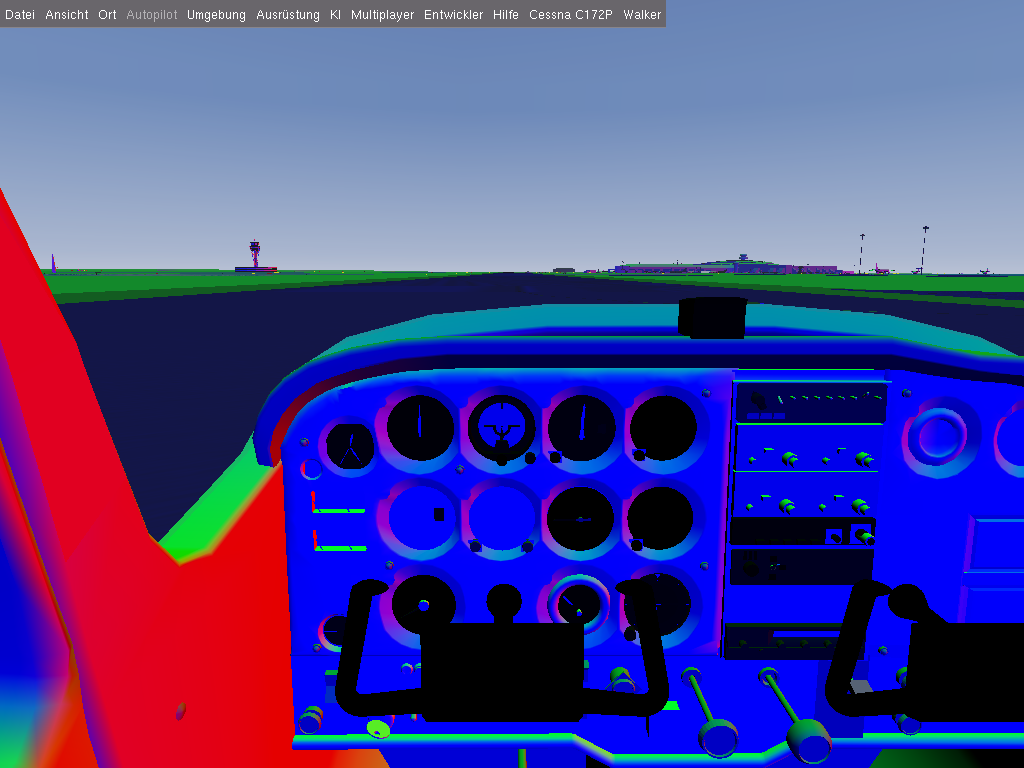Click the small clock on the panel
Viewport: 1024px width, 768px height.
pyautogui.click(x=349, y=445)
